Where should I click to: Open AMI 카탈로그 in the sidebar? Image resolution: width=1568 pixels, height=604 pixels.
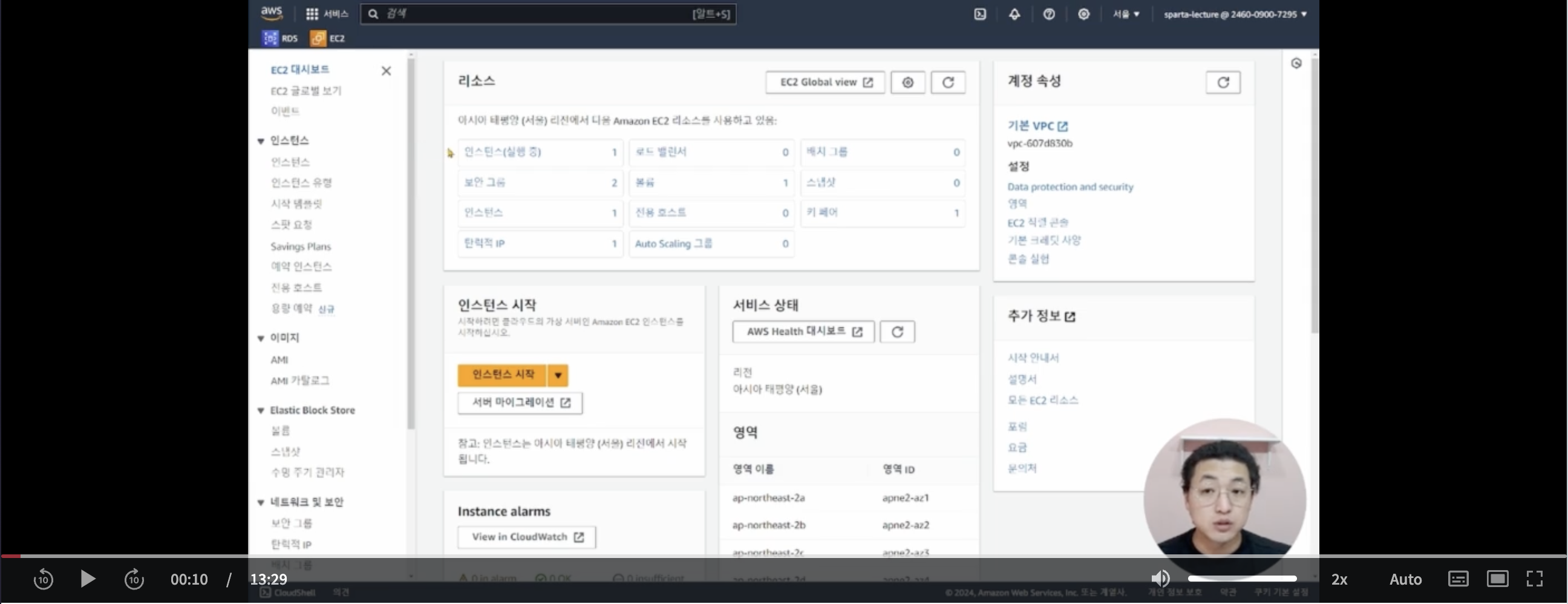click(300, 381)
